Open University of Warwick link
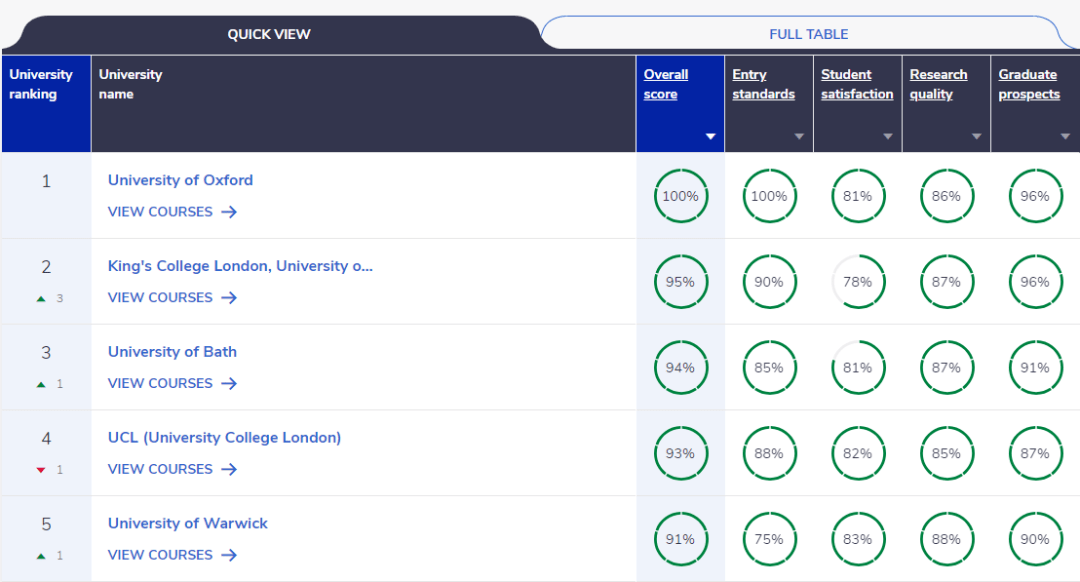 tap(187, 523)
